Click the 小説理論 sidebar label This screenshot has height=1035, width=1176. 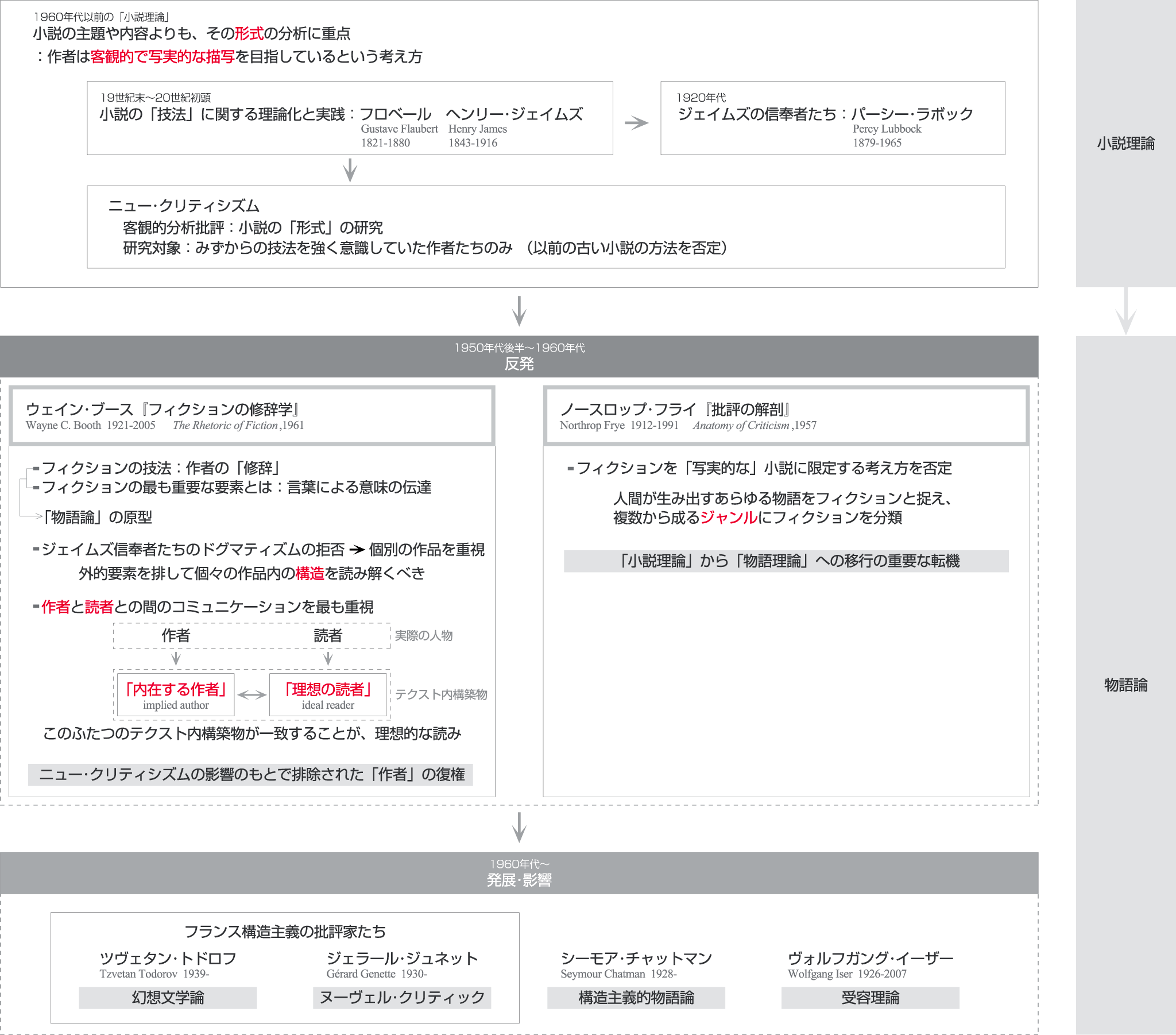click(x=1125, y=144)
